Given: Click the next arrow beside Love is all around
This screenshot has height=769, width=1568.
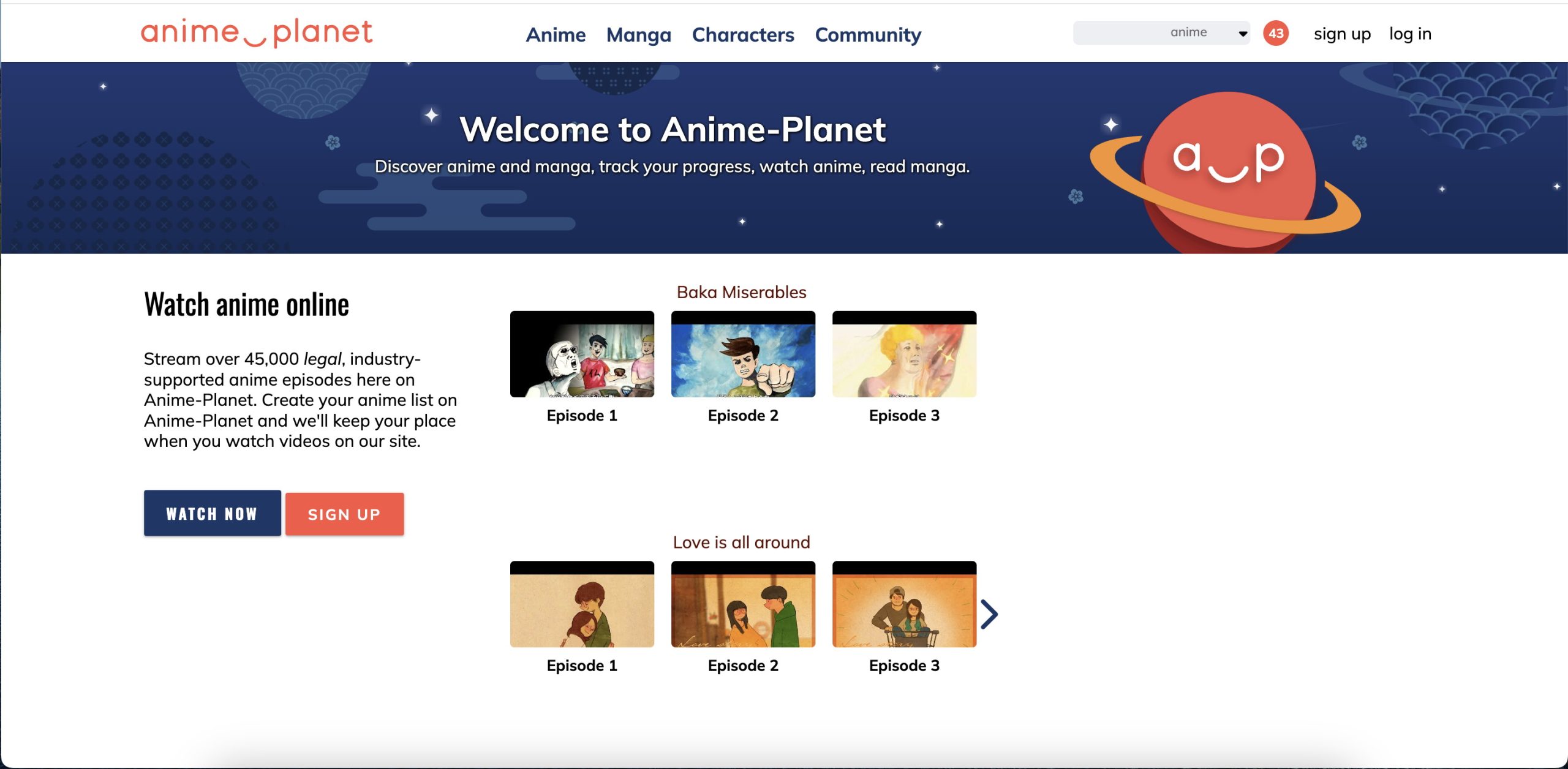Looking at the screenshot, I should pyautogui.click(x=989, y=614).
